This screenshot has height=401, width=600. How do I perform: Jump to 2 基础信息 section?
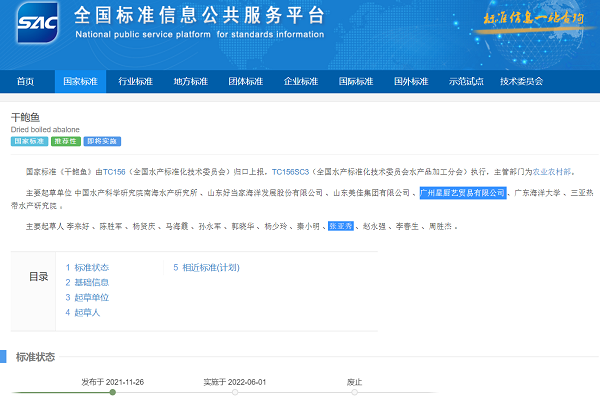87,283
